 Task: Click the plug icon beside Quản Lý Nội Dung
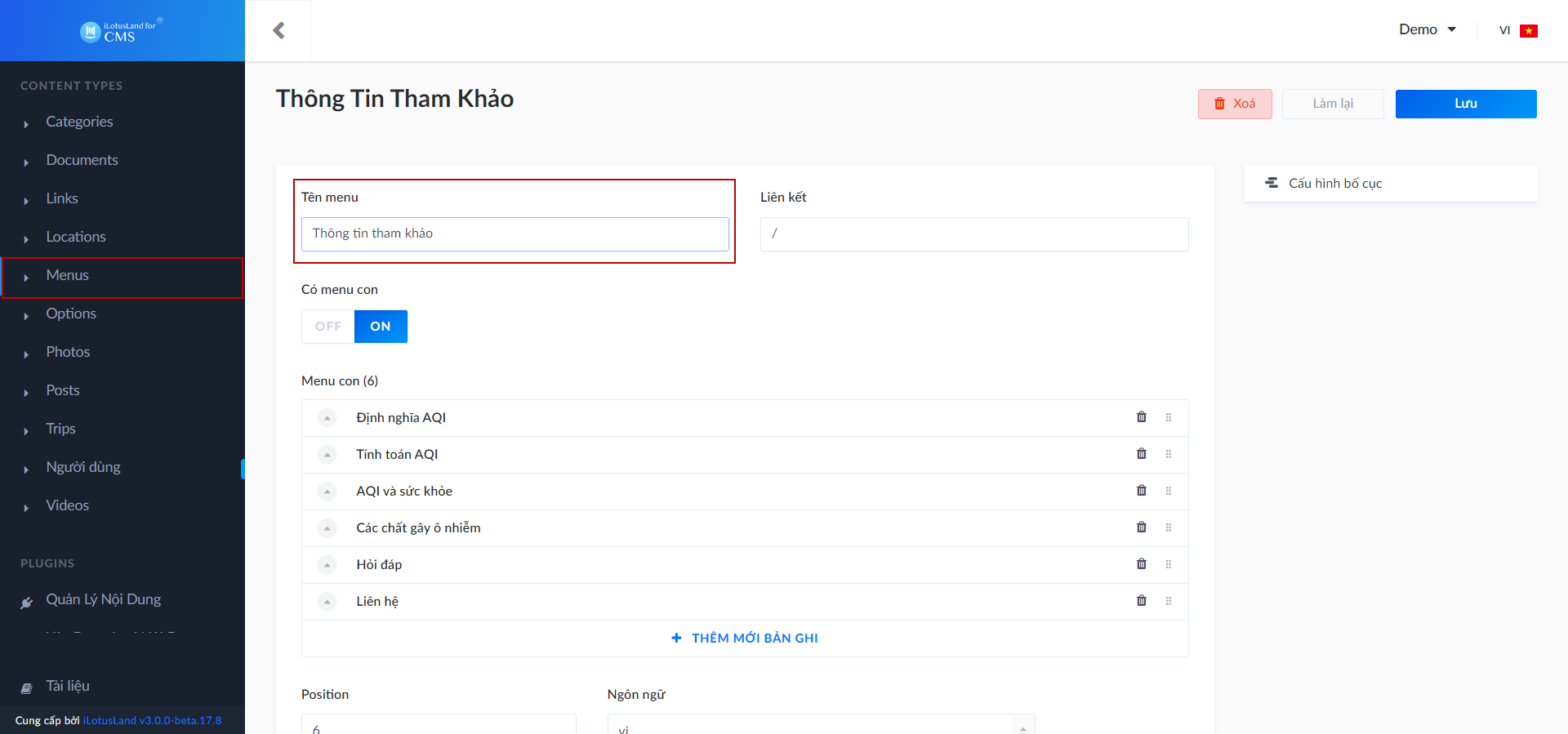[x=27, y=603]
